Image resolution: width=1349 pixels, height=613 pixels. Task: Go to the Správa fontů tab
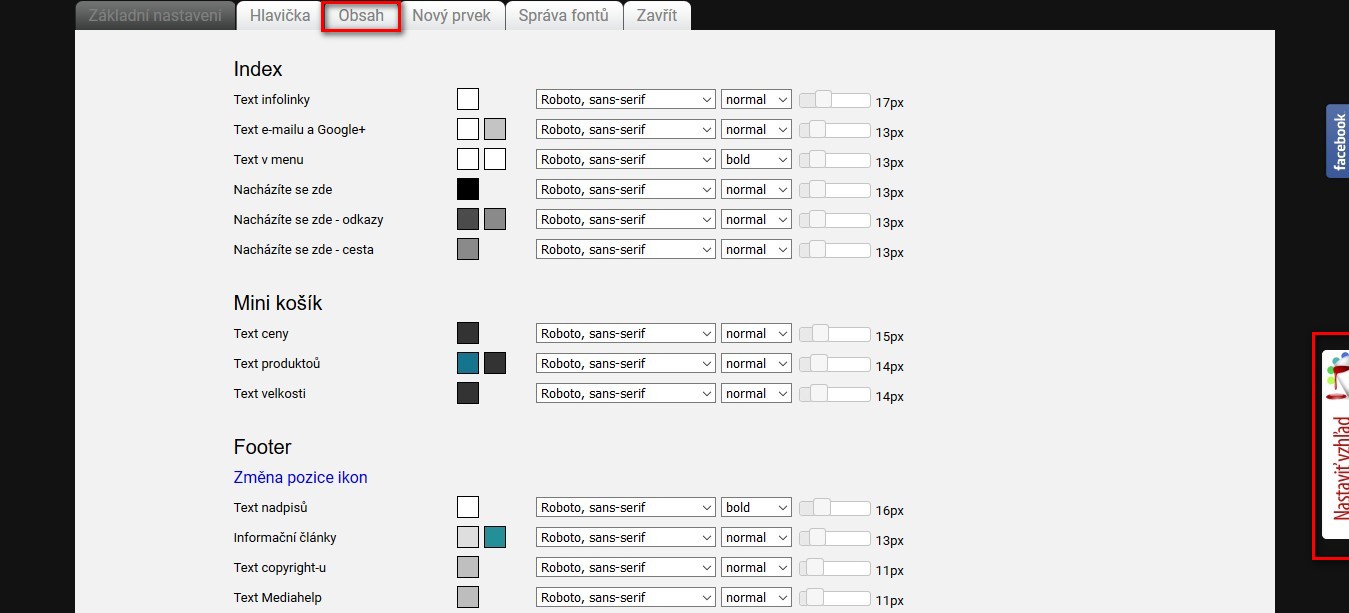(563, 16)
